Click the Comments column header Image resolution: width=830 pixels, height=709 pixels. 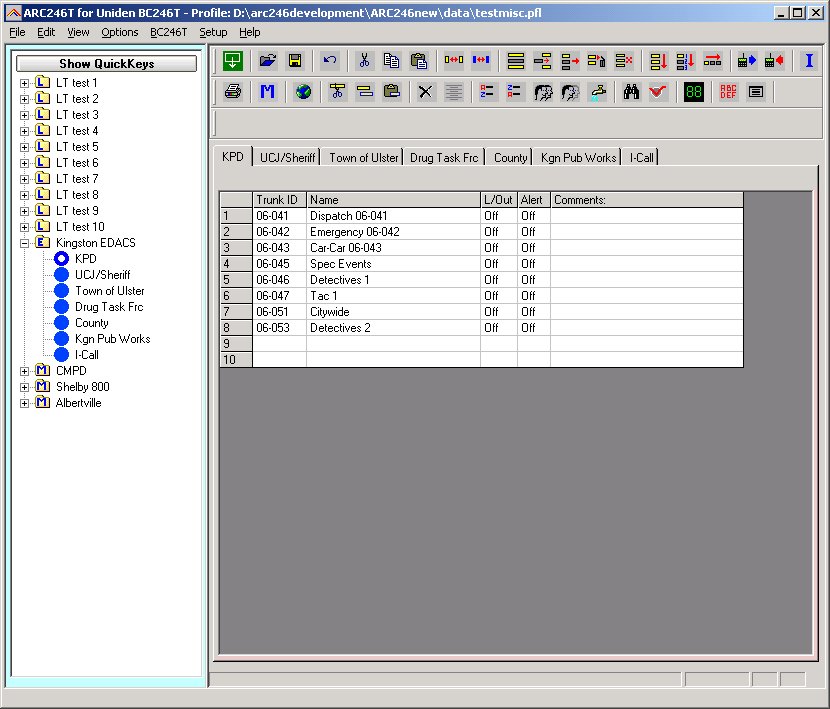[647, 200]
